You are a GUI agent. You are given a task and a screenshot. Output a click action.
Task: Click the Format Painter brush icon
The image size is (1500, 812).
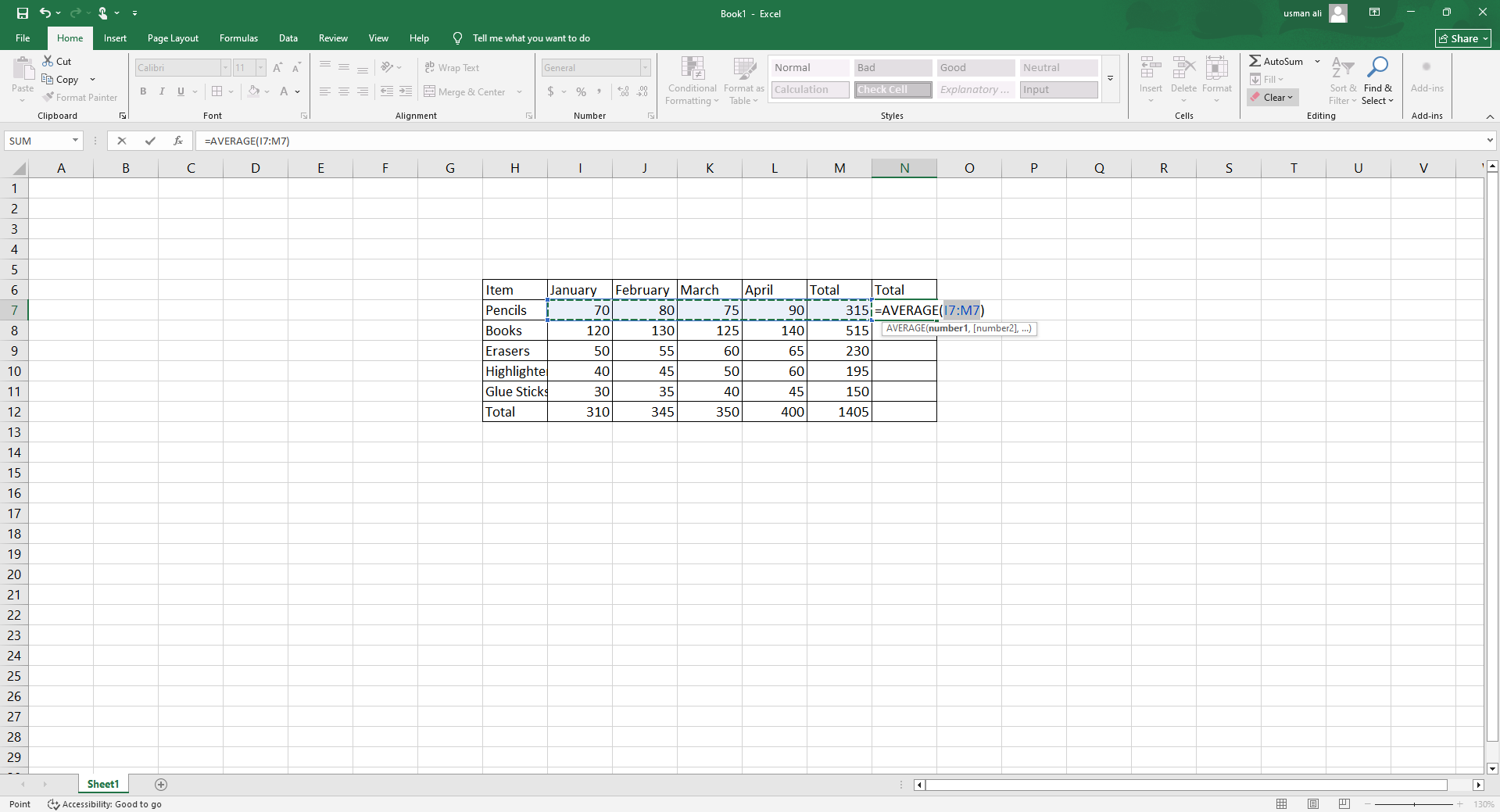(48, 97)
